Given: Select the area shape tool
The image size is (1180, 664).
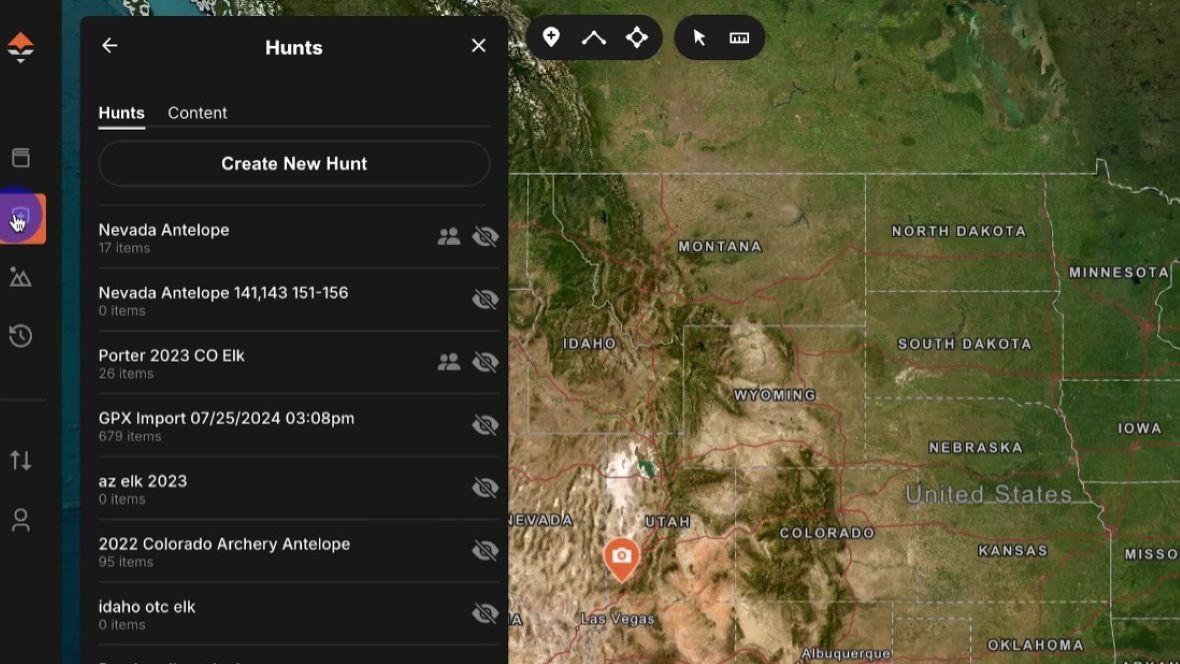Looking at the screenshot, I should pos(638,37).
